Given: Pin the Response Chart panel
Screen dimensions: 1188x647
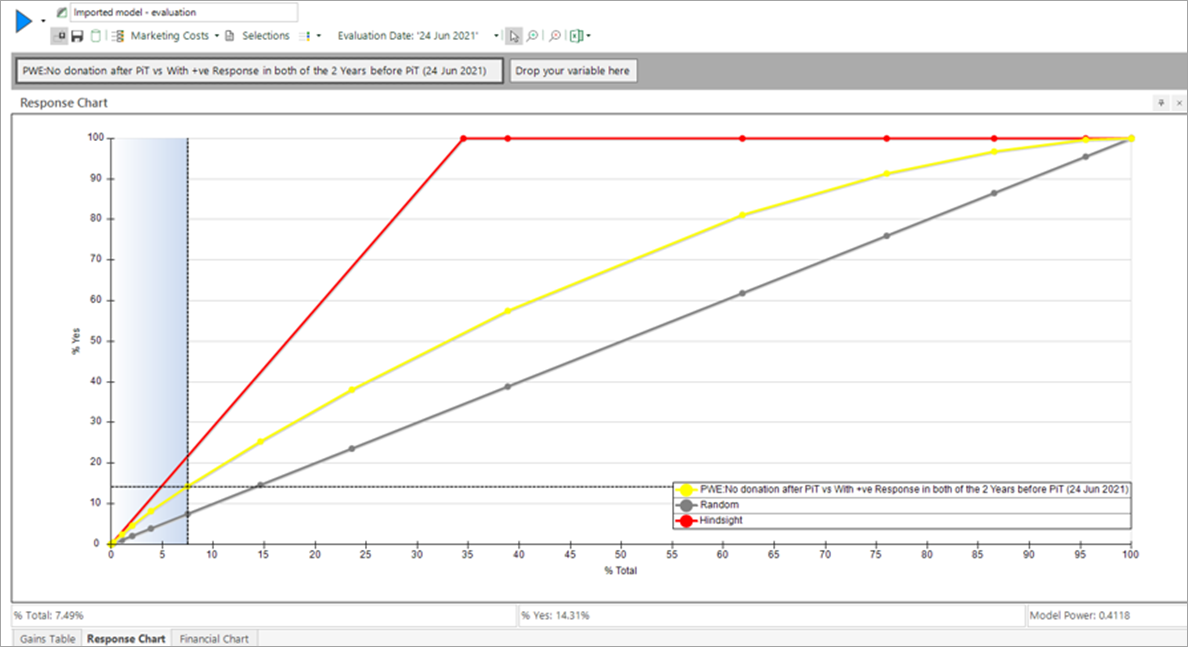Looking at the screenshot, I should point(1161,103).
